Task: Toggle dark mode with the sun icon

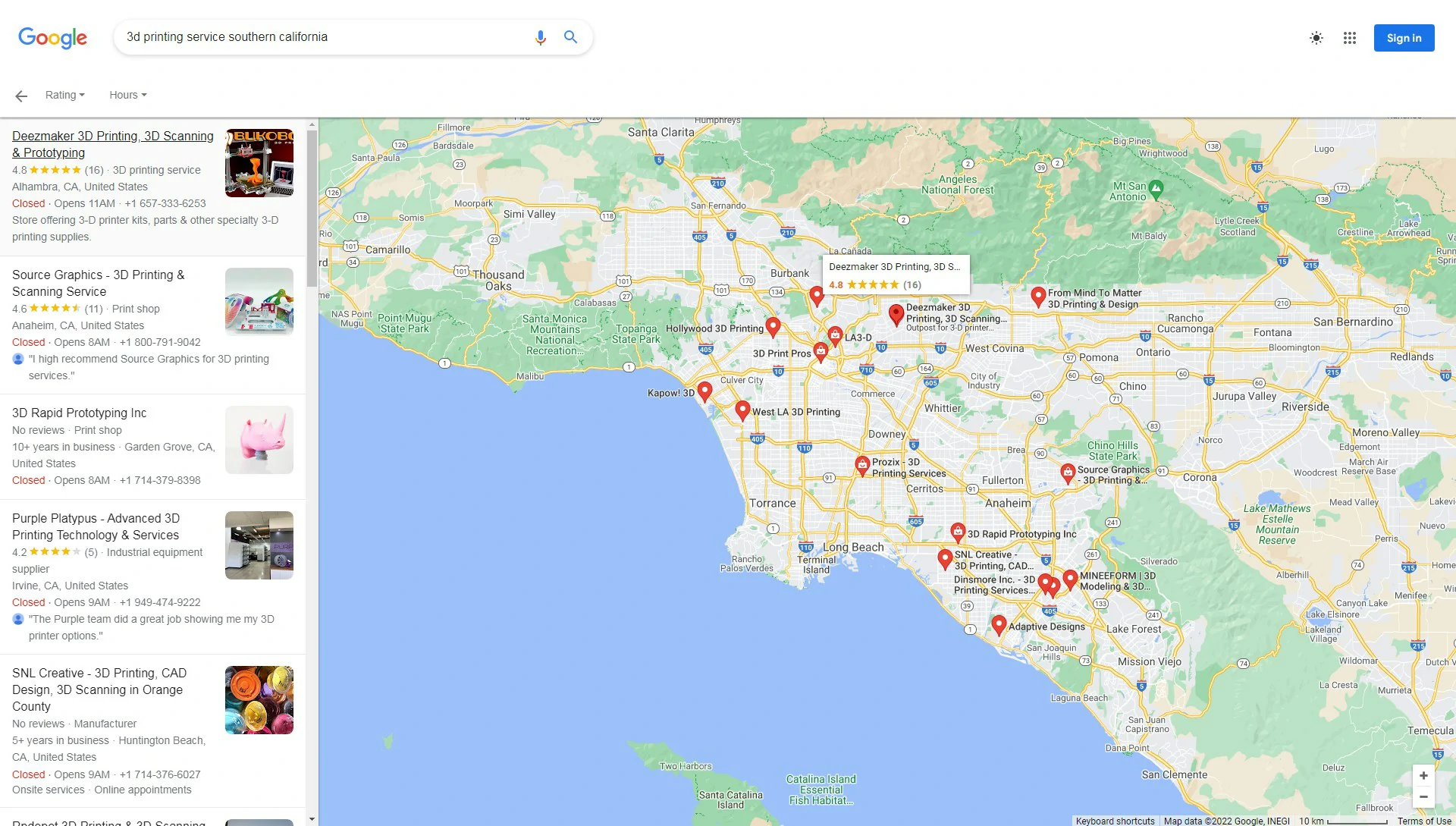Action: (x=1316, y=38)
